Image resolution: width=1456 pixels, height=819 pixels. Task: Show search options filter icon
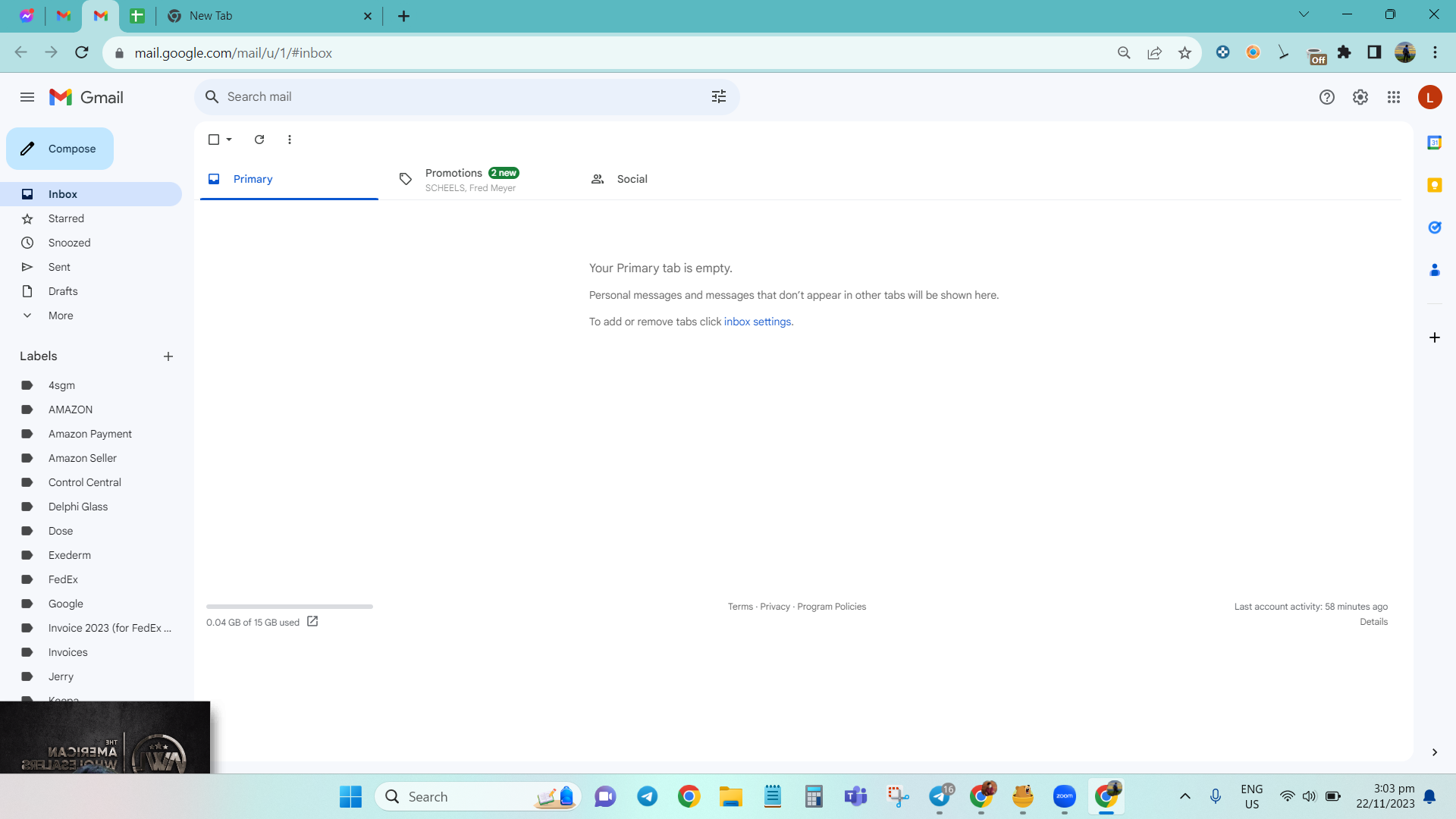719,97
